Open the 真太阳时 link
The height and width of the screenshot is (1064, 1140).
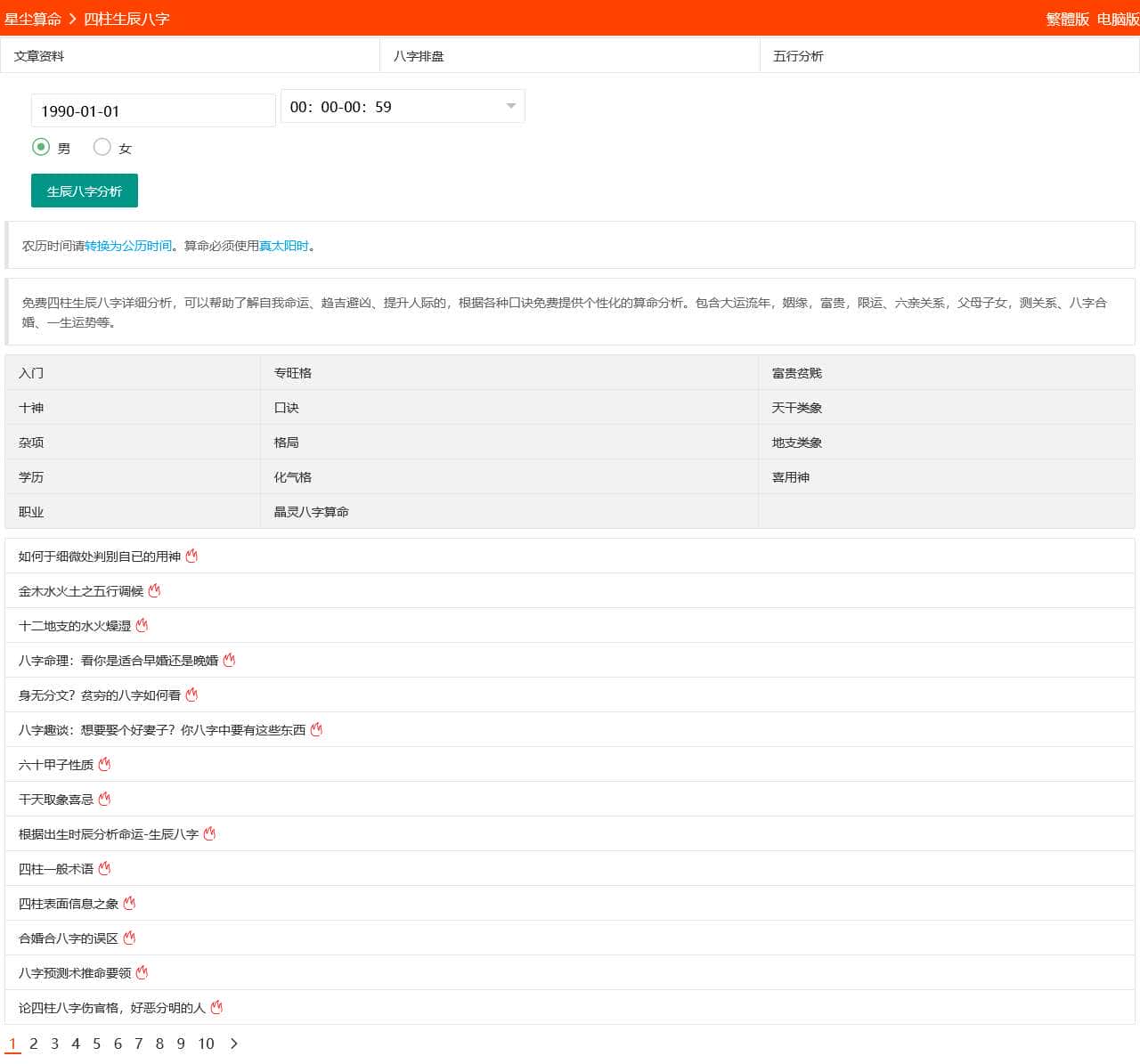click(284, 246)
